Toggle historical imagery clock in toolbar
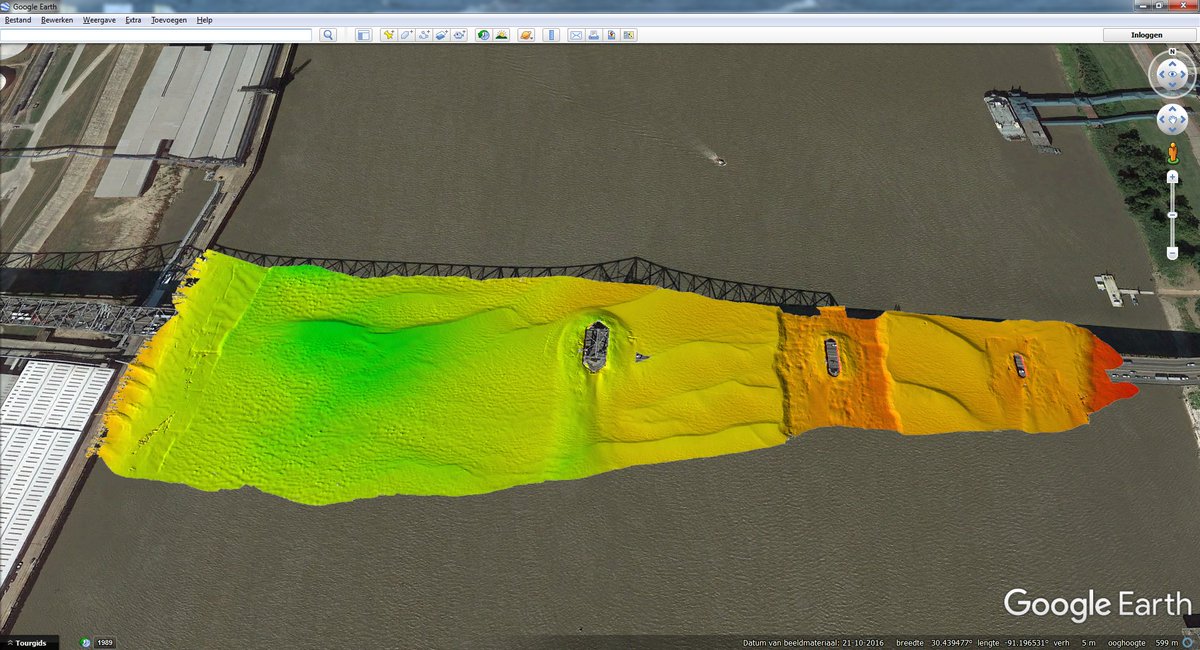 [x=484, y=35]
